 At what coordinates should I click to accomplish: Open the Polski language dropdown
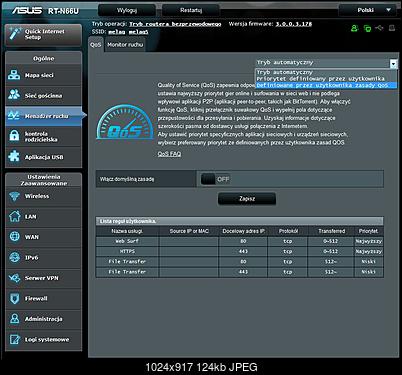coord(368,10)
